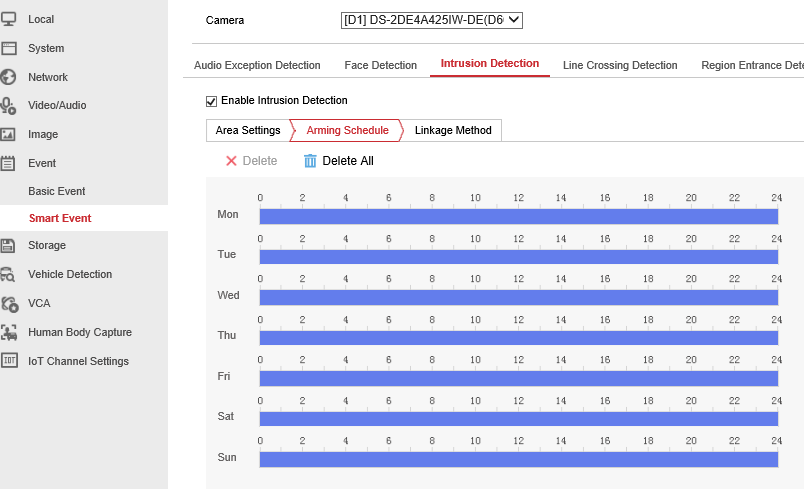Open the Camera selection dropdown

click(x=432, y=20)
